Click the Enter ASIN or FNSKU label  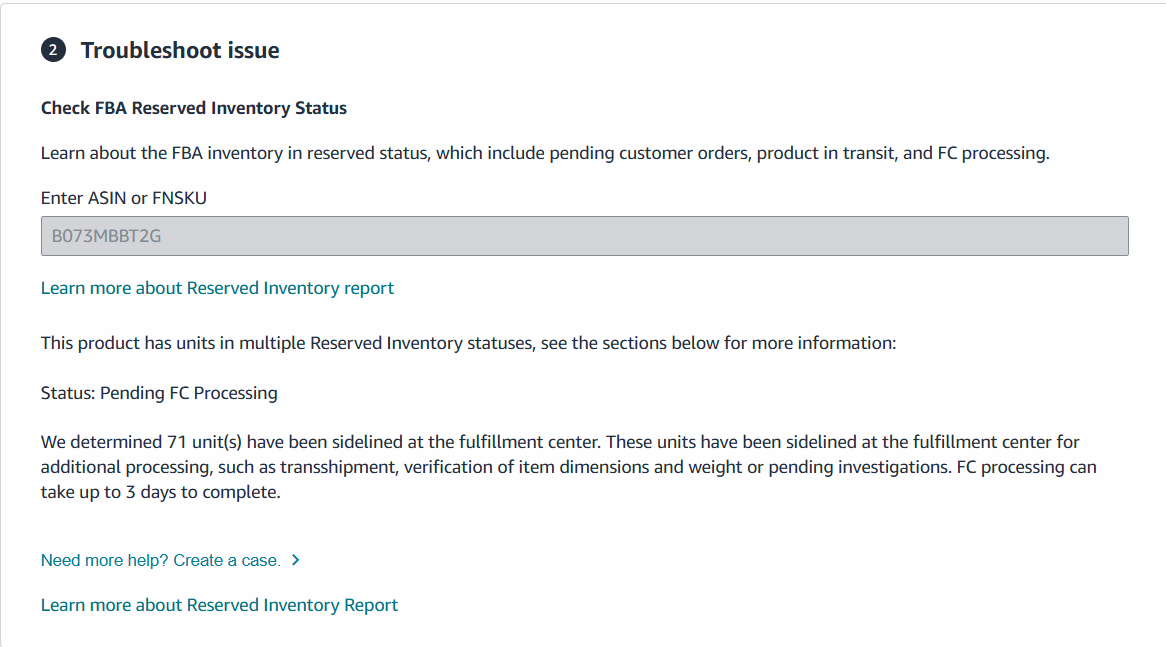tap(123, 198)
